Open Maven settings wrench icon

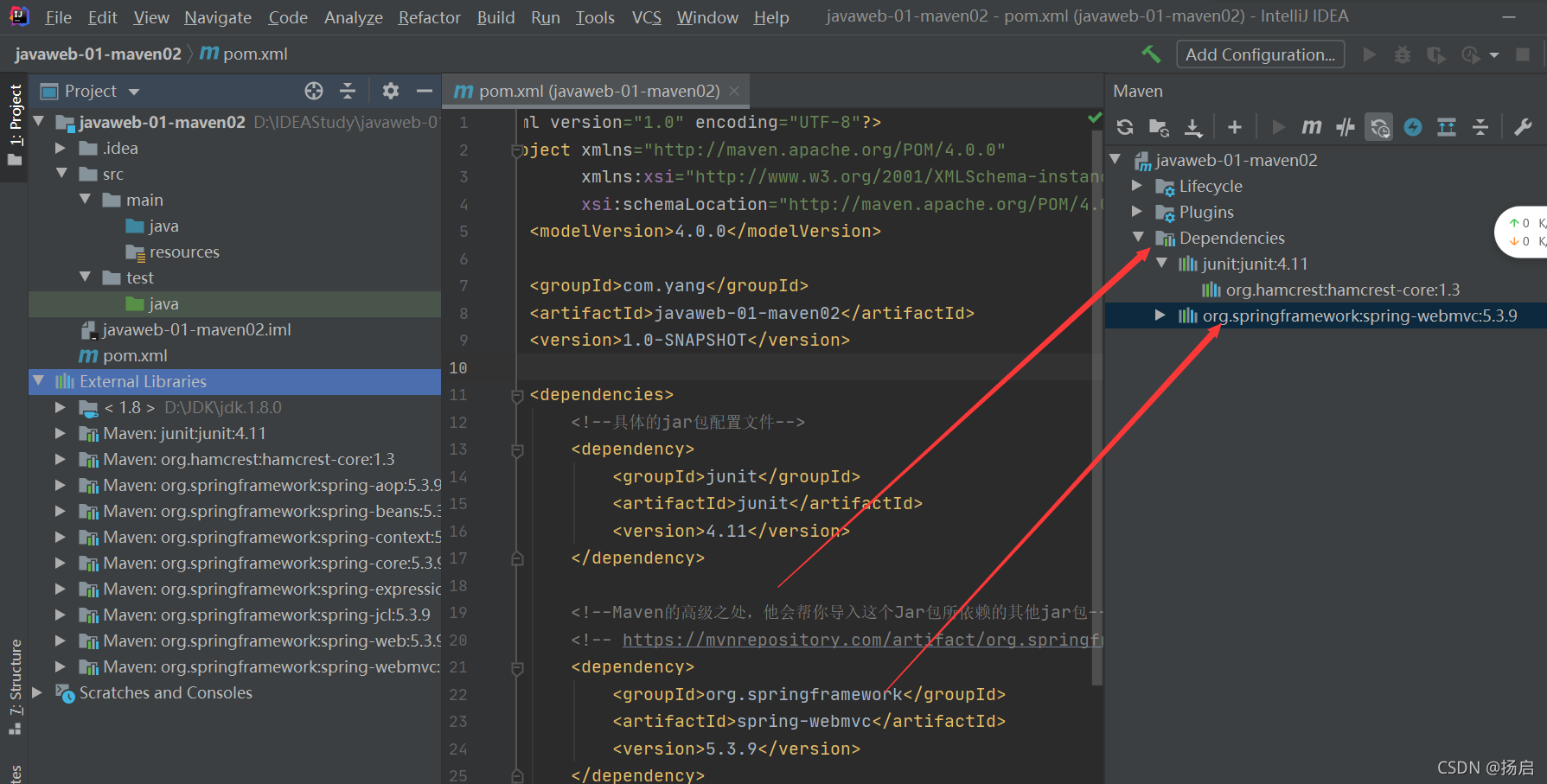(x=1524, y=127)
